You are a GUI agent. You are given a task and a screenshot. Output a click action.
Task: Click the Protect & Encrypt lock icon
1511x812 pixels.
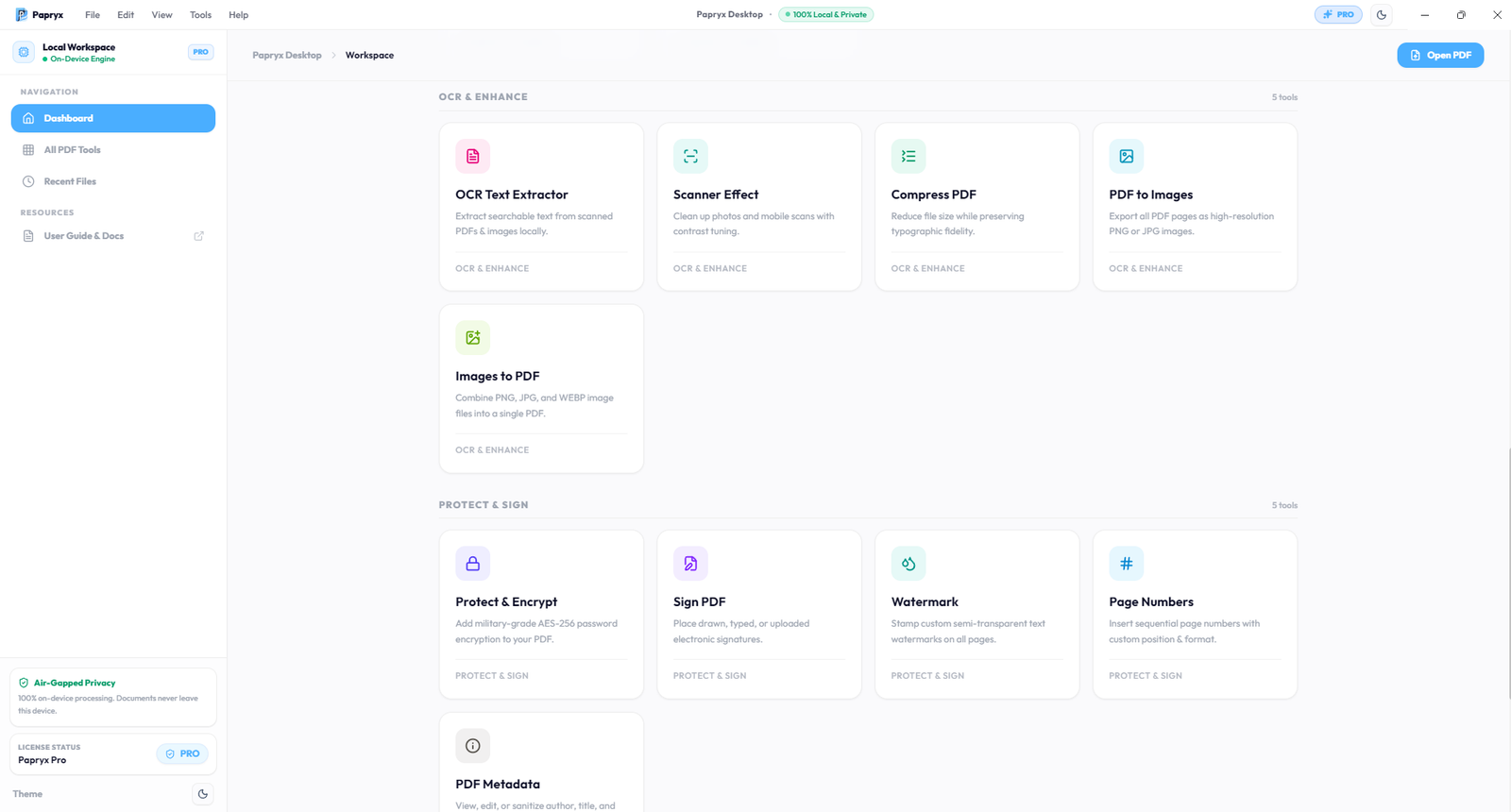473,564
